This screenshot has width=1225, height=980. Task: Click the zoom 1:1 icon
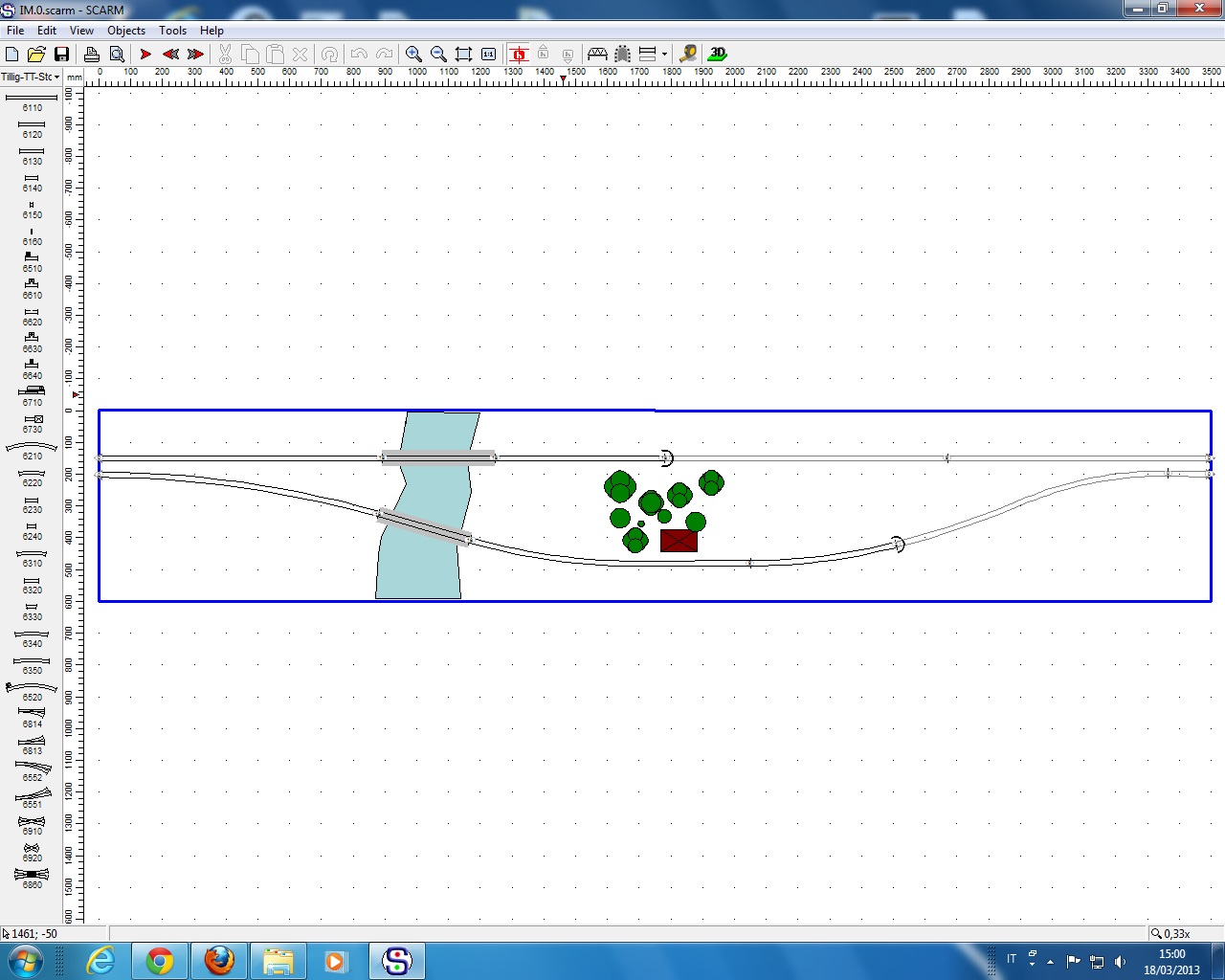point(488,55)
